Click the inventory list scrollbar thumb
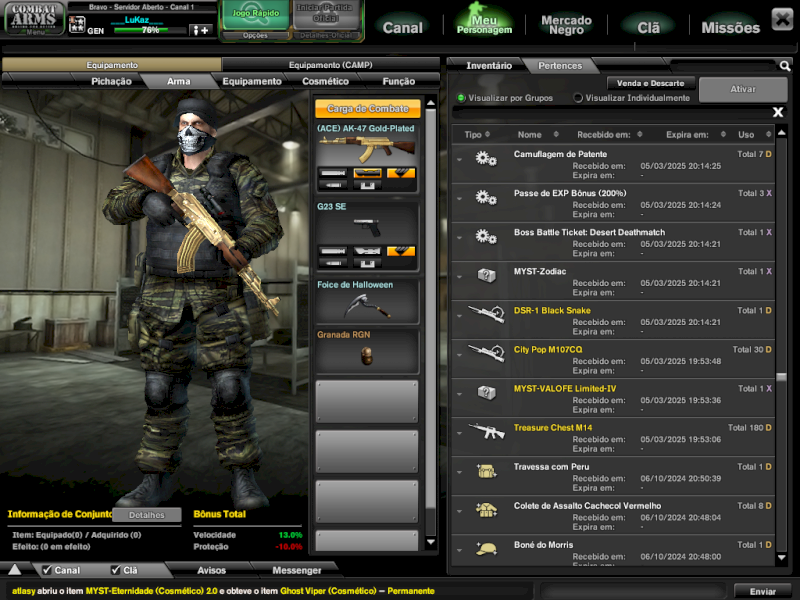The image size is (800, 600). 781,377
